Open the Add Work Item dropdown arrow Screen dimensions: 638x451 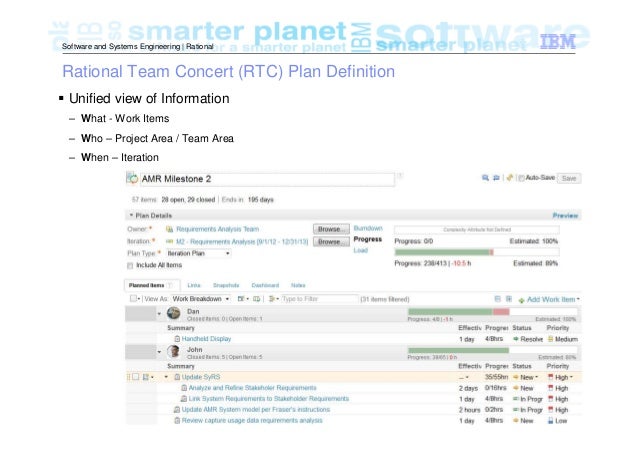pyautogui.click(x=578, y=299)
